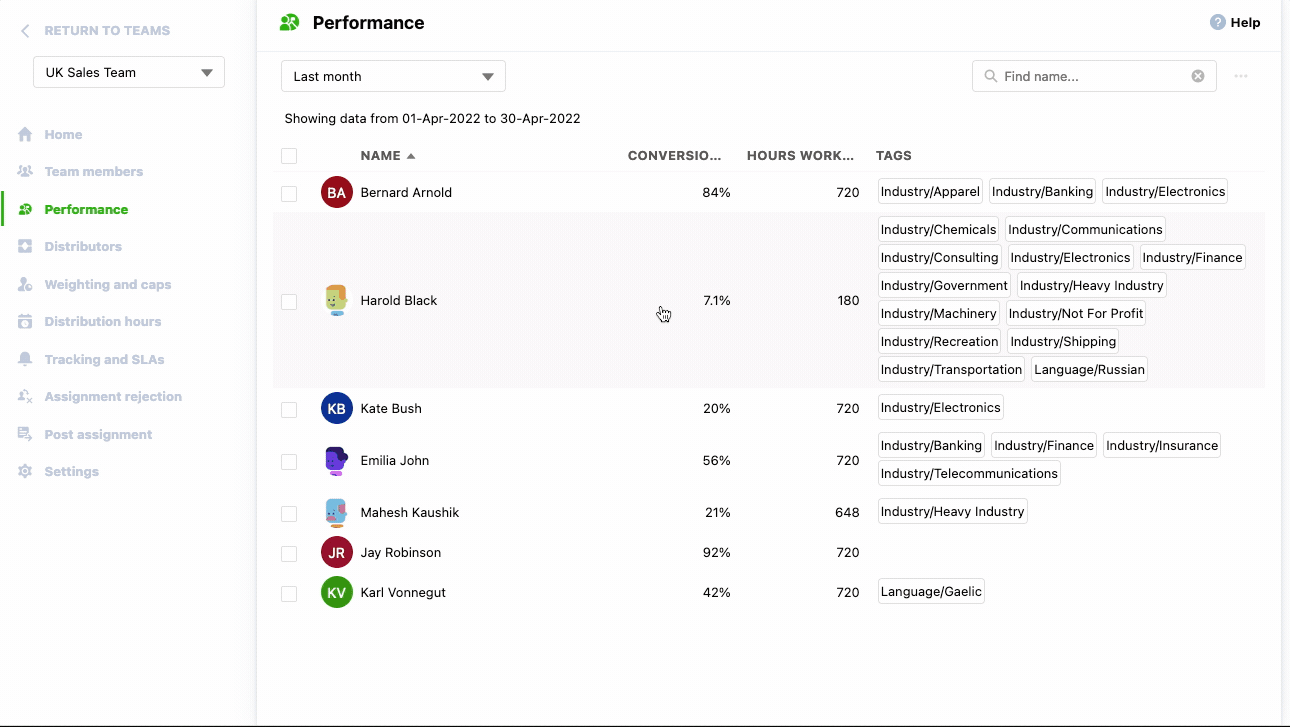Image resolution: width=1290 pixels, height=727 pixels.
Task: Clear the Find name search field
Action: (1198, 76)
